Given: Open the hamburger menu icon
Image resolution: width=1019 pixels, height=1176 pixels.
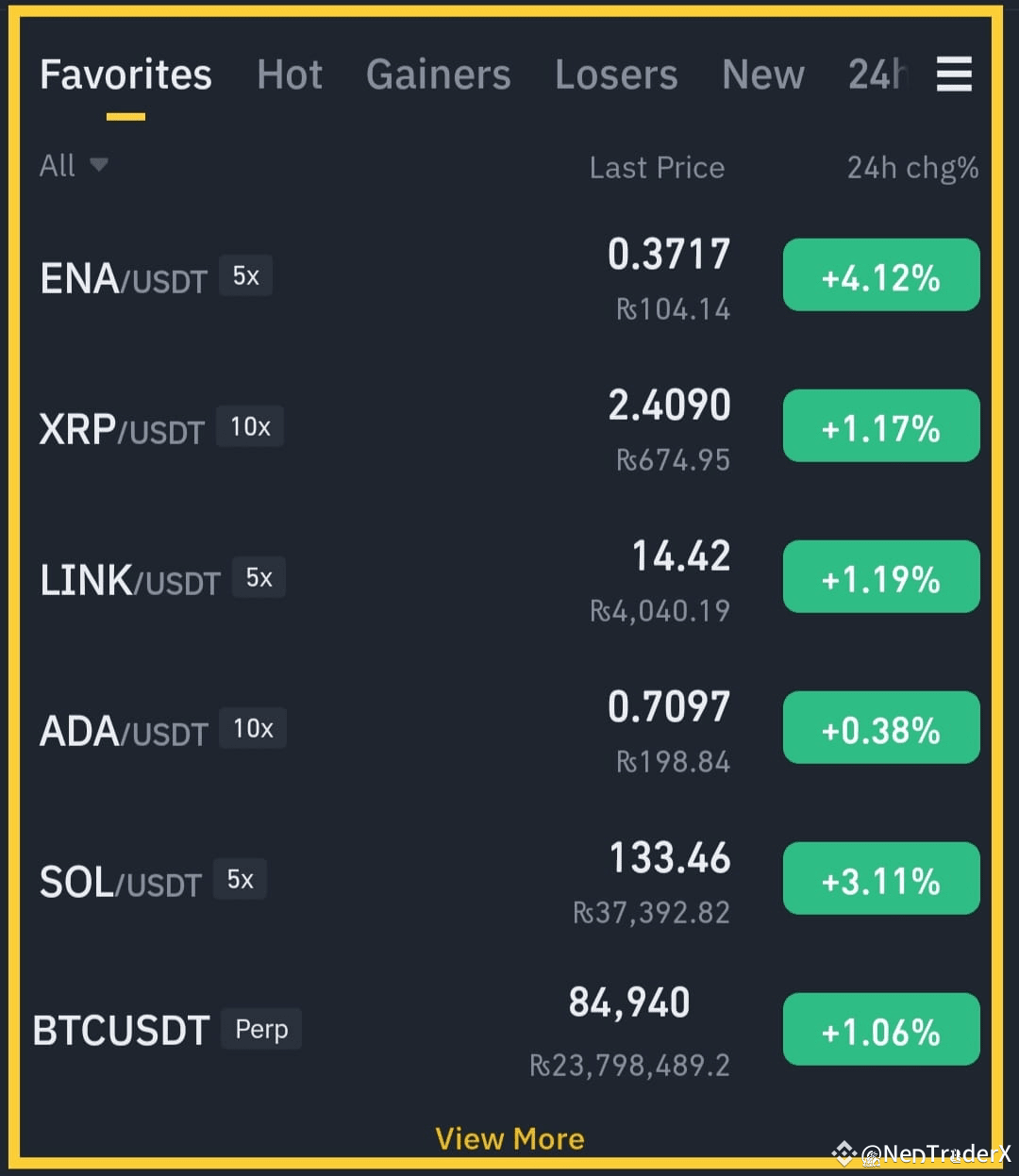Looking at the screenshot, I should [x=954, y=74].
